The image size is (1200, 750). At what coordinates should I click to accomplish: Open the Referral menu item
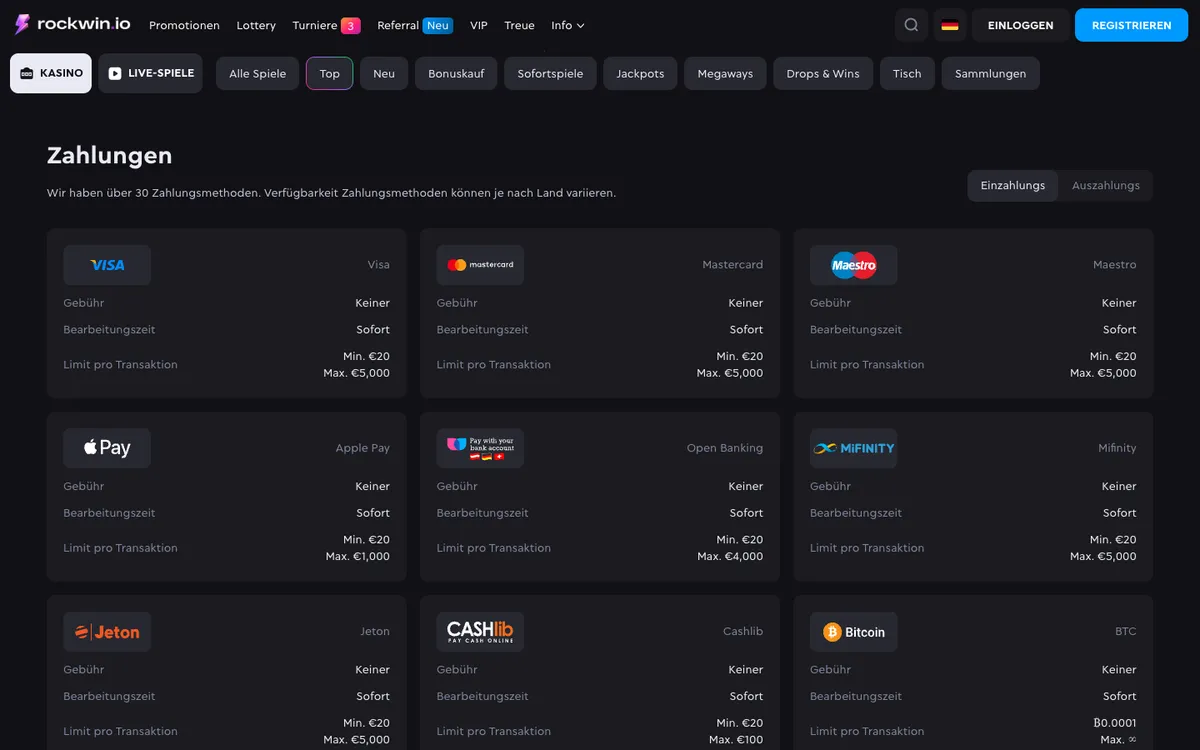click(x=415, y=25)
